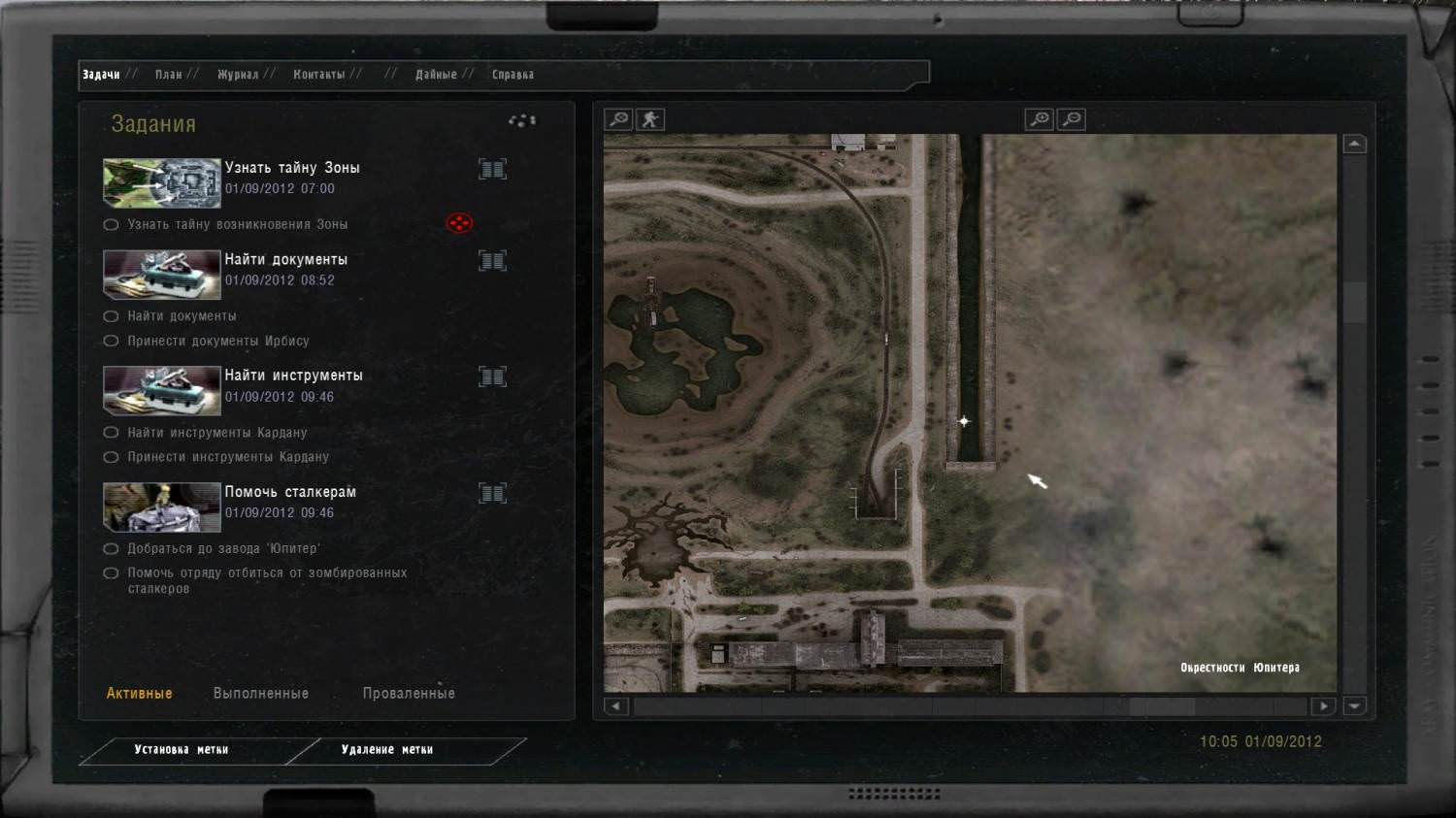The height and width of the screenshot is (818, 1456).
Task: Click the 'Помочь сталкерам' task title
Action: coord(290,492)
